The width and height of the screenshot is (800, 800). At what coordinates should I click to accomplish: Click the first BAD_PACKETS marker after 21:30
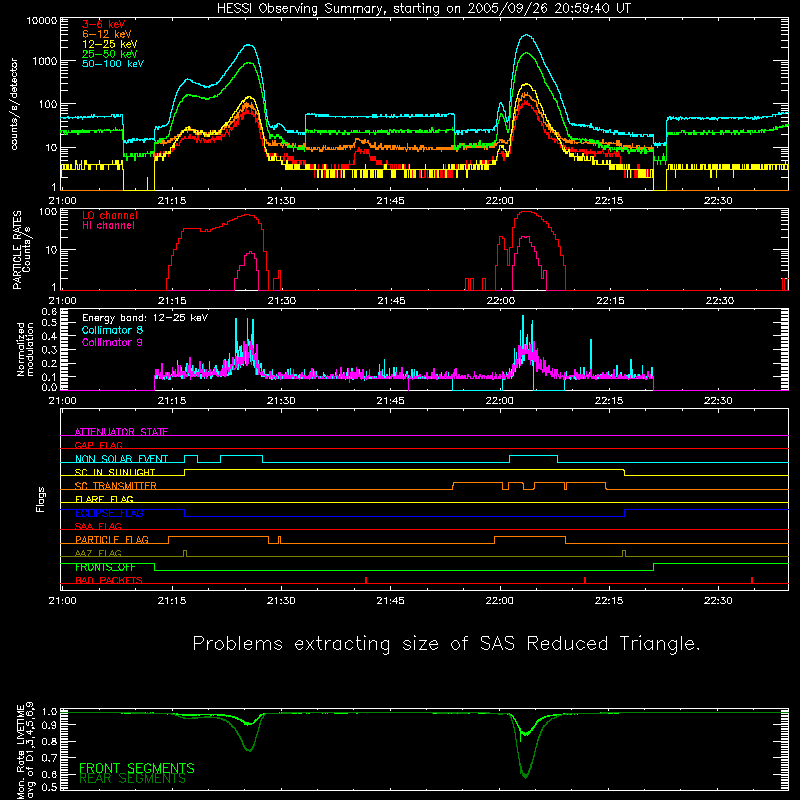pos(366,580)
